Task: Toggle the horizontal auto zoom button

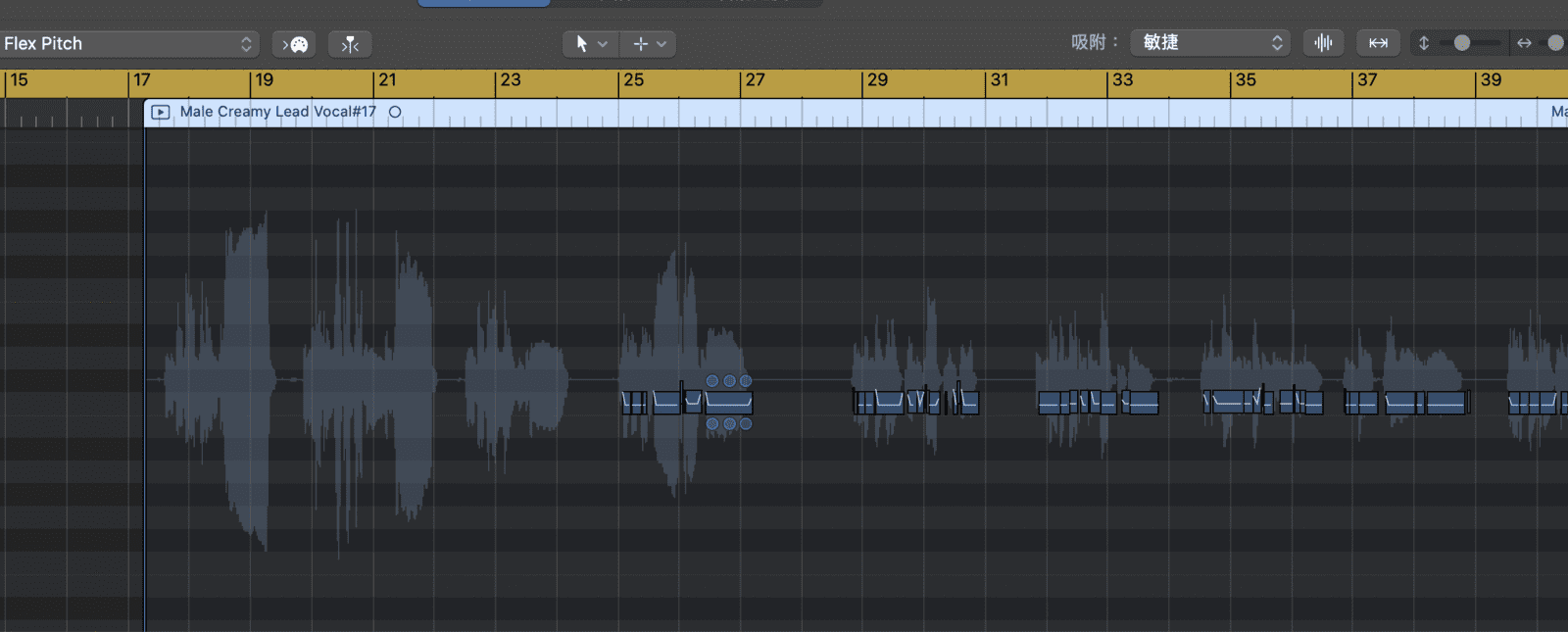Action: 1378,42
